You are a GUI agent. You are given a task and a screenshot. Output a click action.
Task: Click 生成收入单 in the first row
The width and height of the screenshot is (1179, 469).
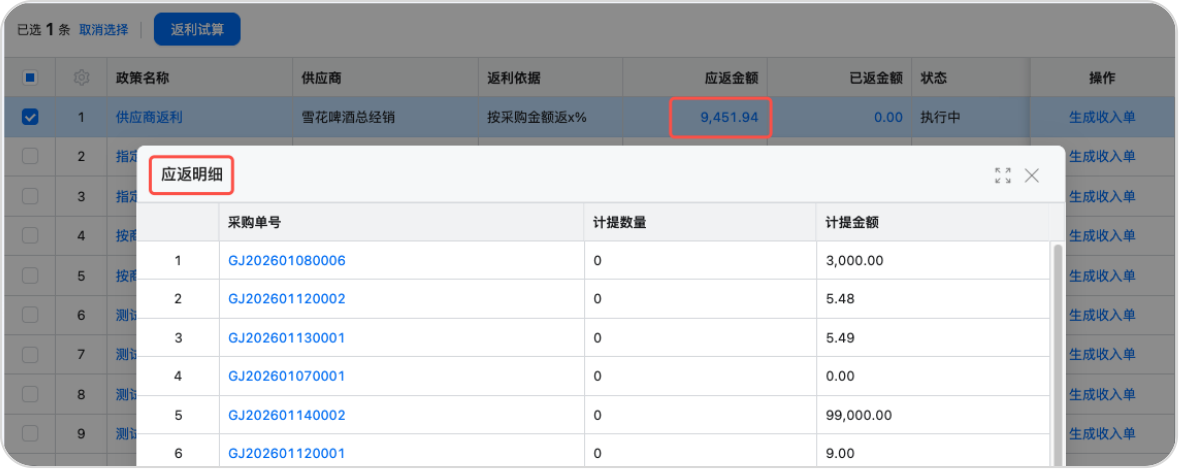pyautogui.click(x=1102, y=117)
